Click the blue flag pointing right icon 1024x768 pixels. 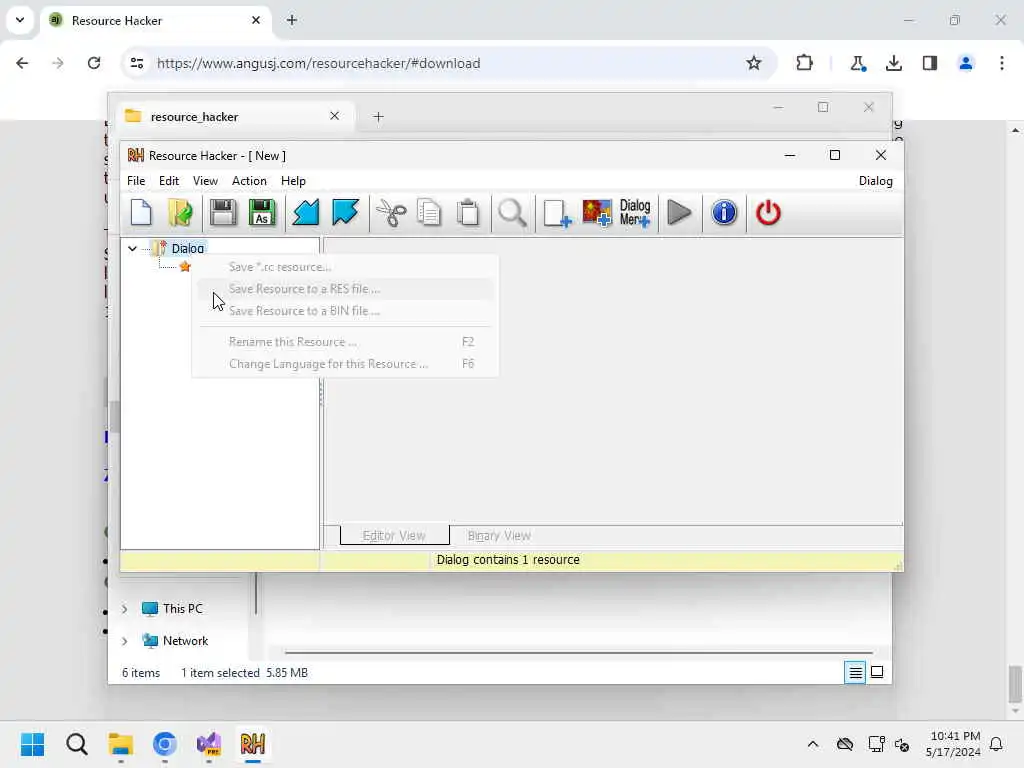click(345, 213)
